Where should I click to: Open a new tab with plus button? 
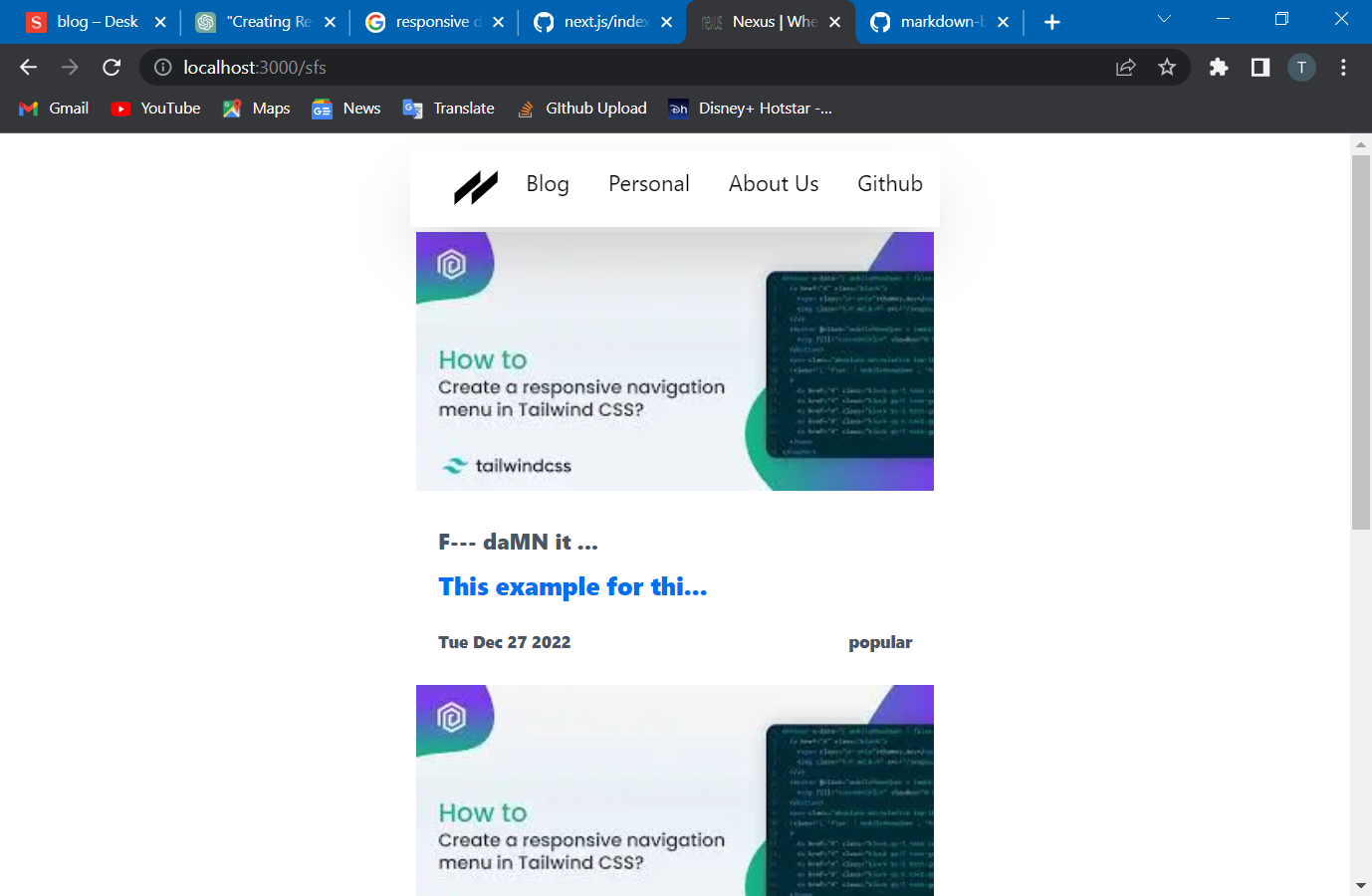click(1052, 22)
